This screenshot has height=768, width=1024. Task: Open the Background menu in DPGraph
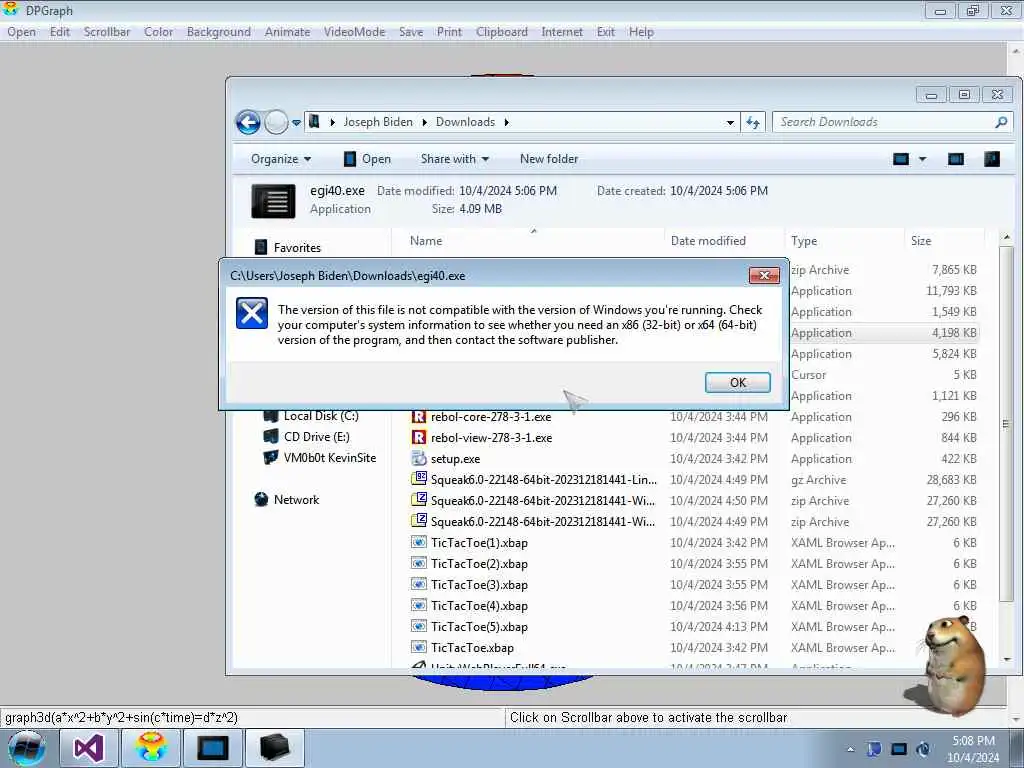point(219,32)
